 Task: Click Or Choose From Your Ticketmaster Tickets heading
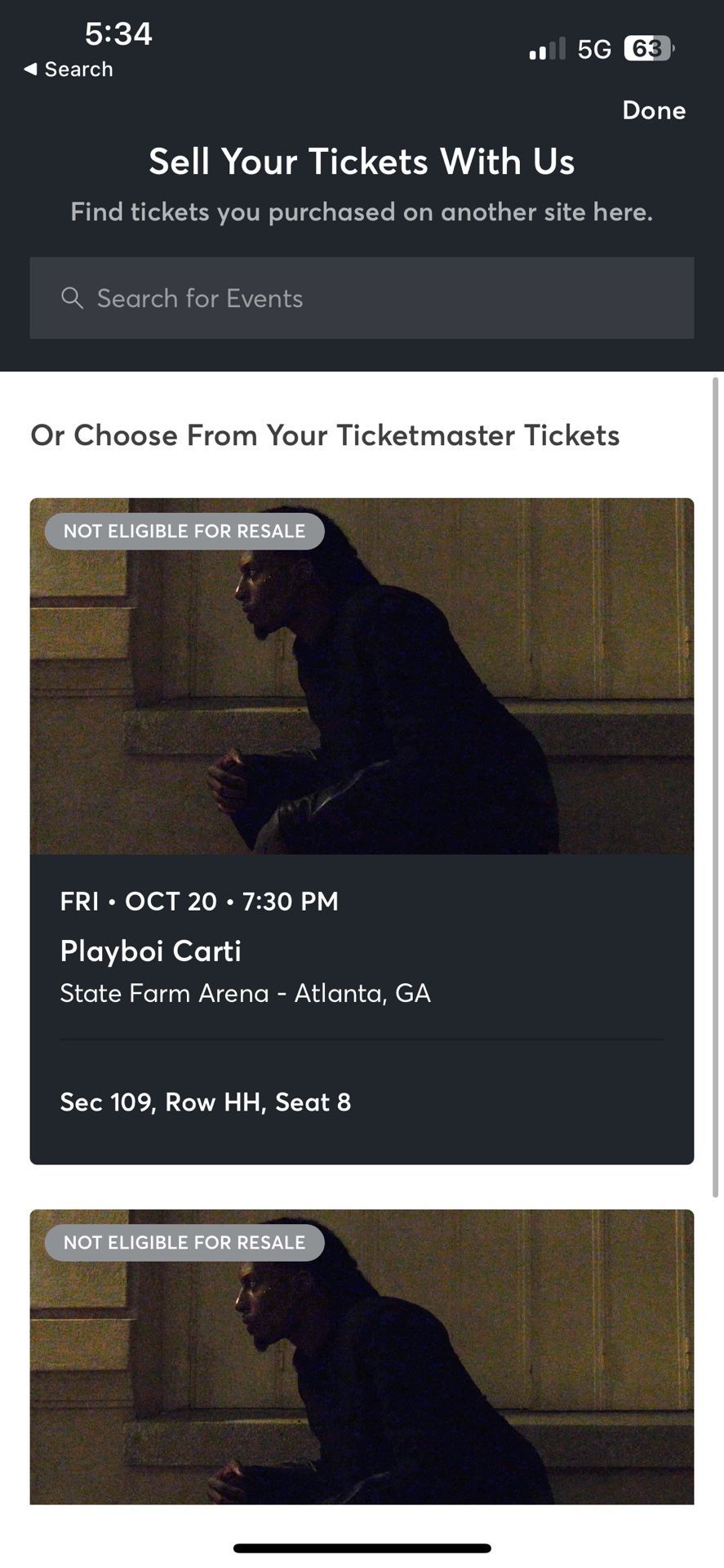coord(325,435)
